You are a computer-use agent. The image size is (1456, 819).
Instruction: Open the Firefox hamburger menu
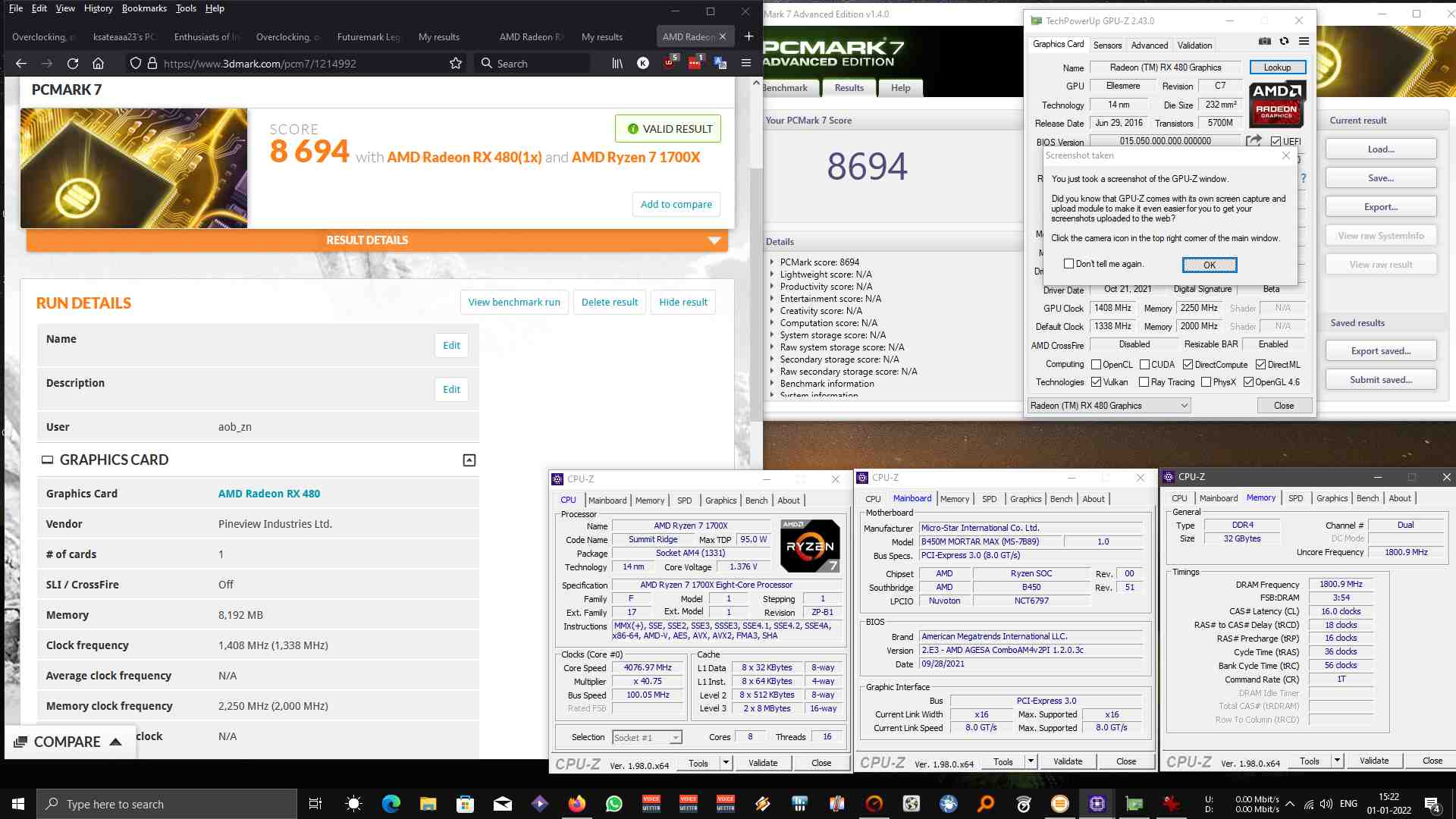[746, 64]
